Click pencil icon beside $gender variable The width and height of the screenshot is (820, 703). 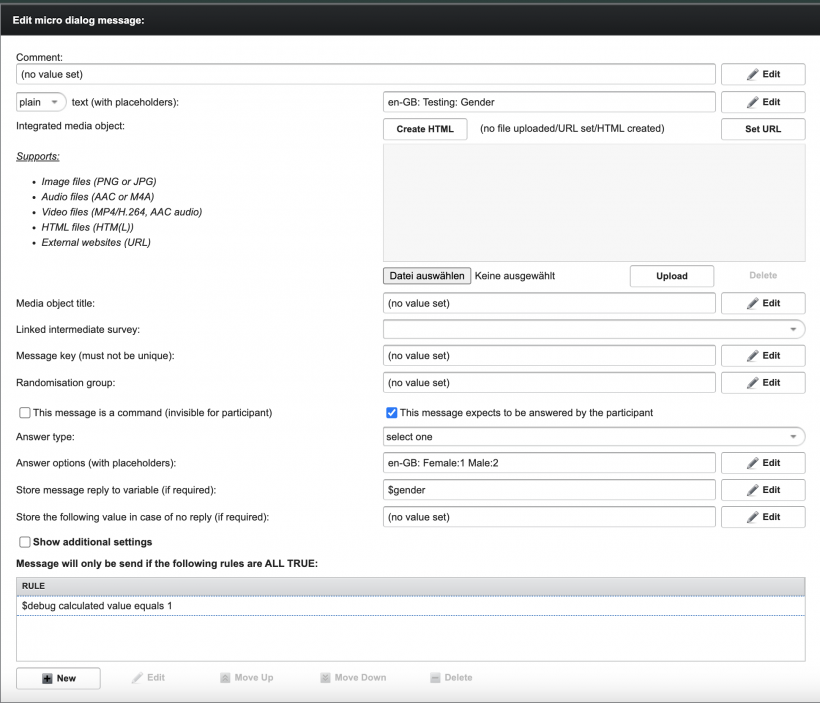coord(753,490)
